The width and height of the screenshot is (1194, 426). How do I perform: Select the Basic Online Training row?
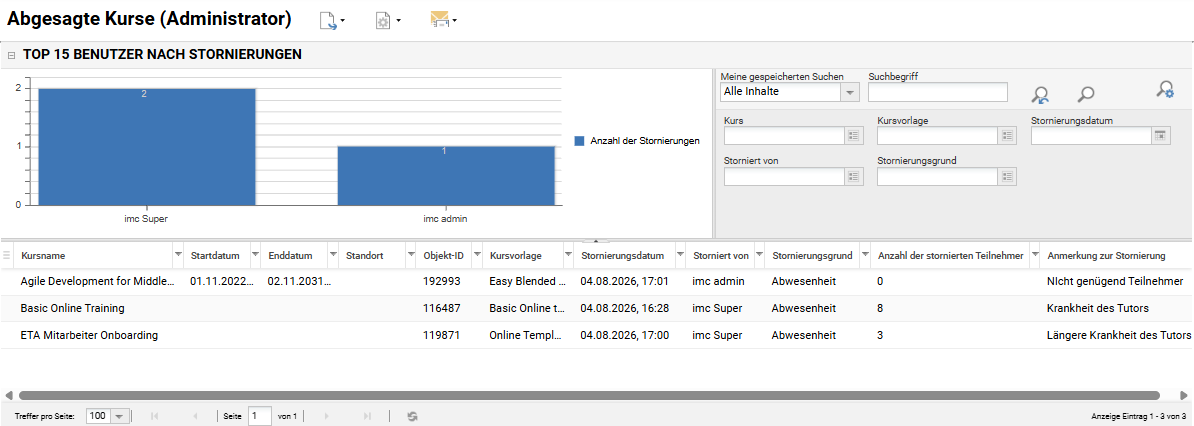(597, 309)
